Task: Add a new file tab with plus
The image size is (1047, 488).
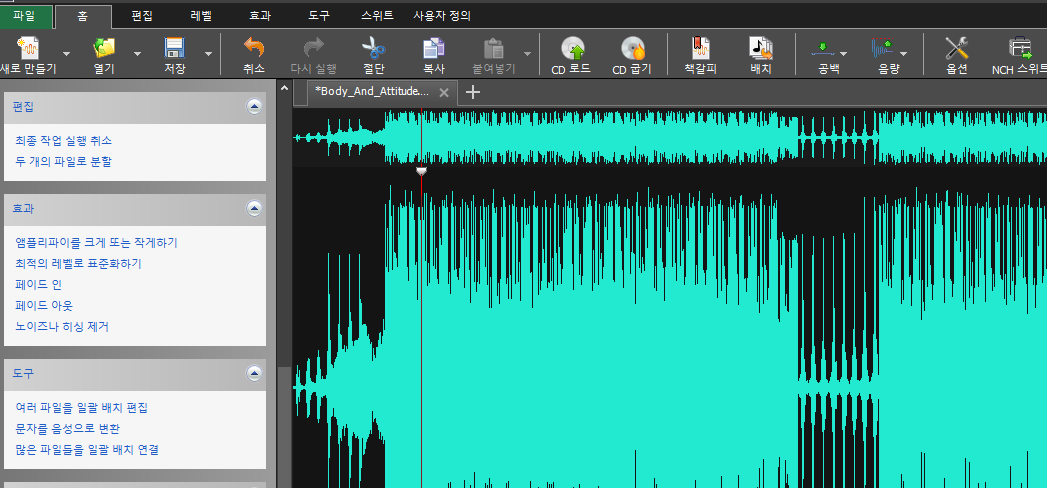Action: pyautogui.click(x=473, y=92)
